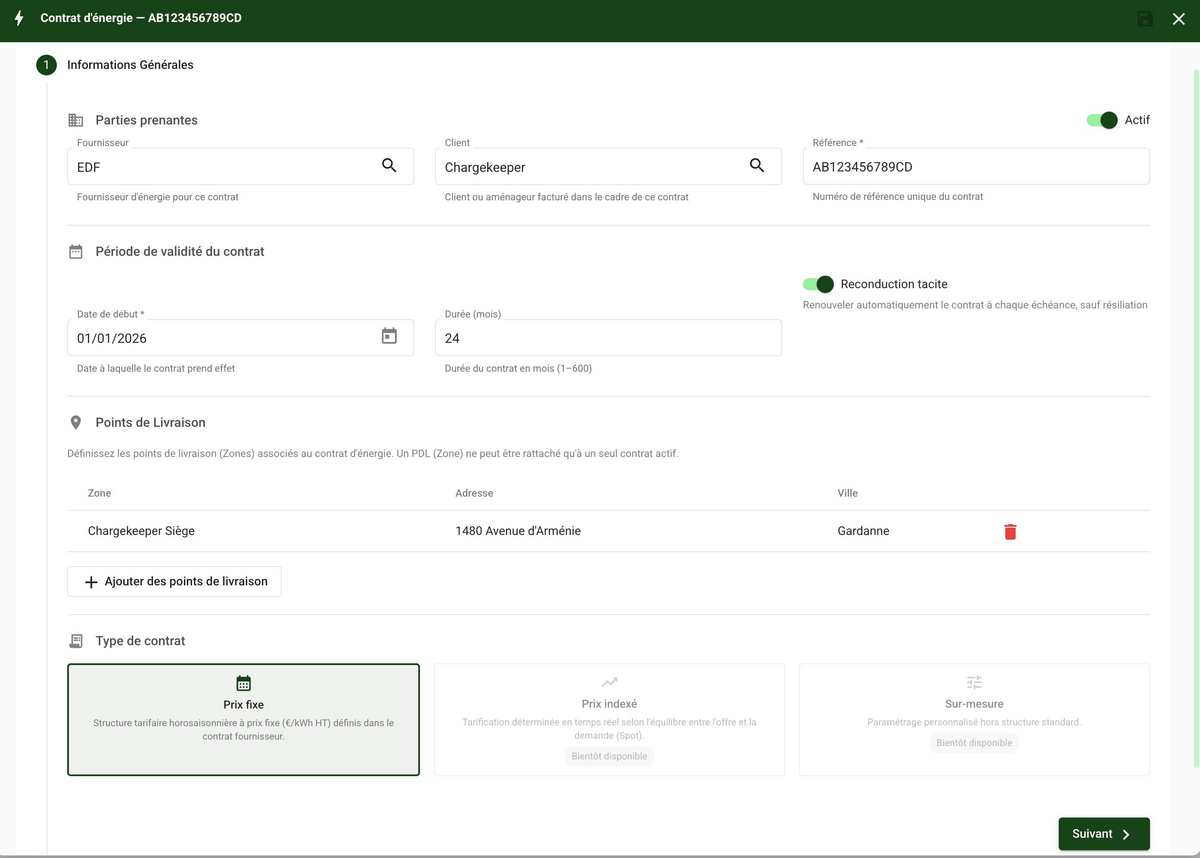The height and width of the screenshot is (858, 1200).
Task: Click the Fournisseur search magnifier icon
Action: pos(389,166)
